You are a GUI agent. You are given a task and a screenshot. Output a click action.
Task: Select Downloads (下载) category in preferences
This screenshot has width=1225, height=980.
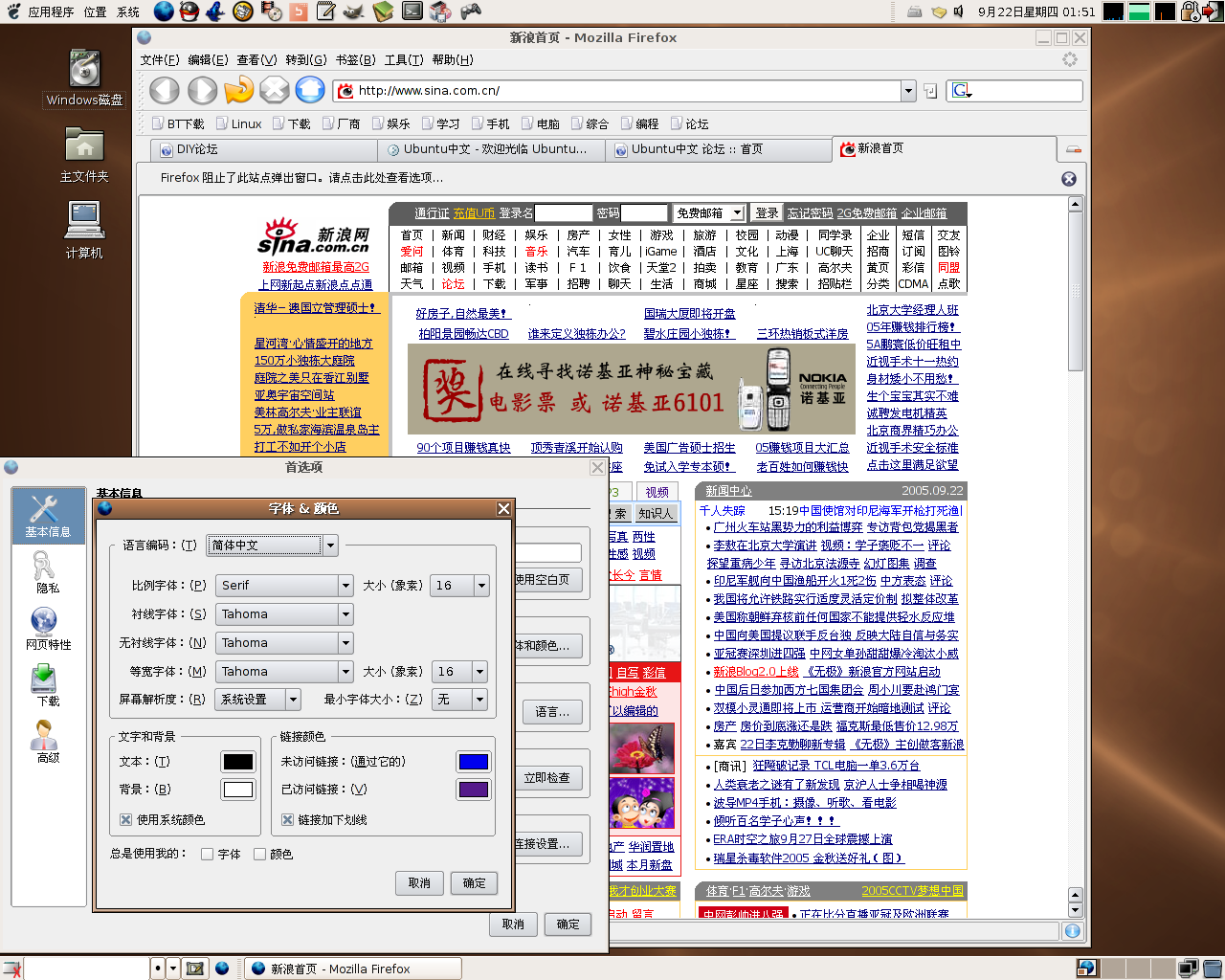(47, 684)
